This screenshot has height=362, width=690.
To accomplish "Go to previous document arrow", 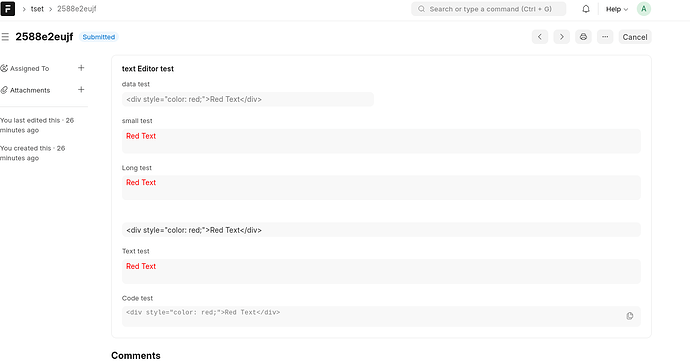I will (540, 37).
